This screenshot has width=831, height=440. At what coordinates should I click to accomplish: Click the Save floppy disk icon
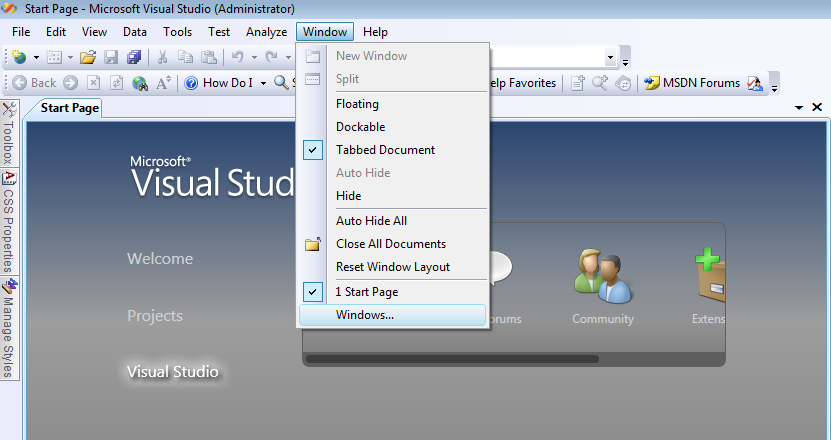tap(111, 57)
